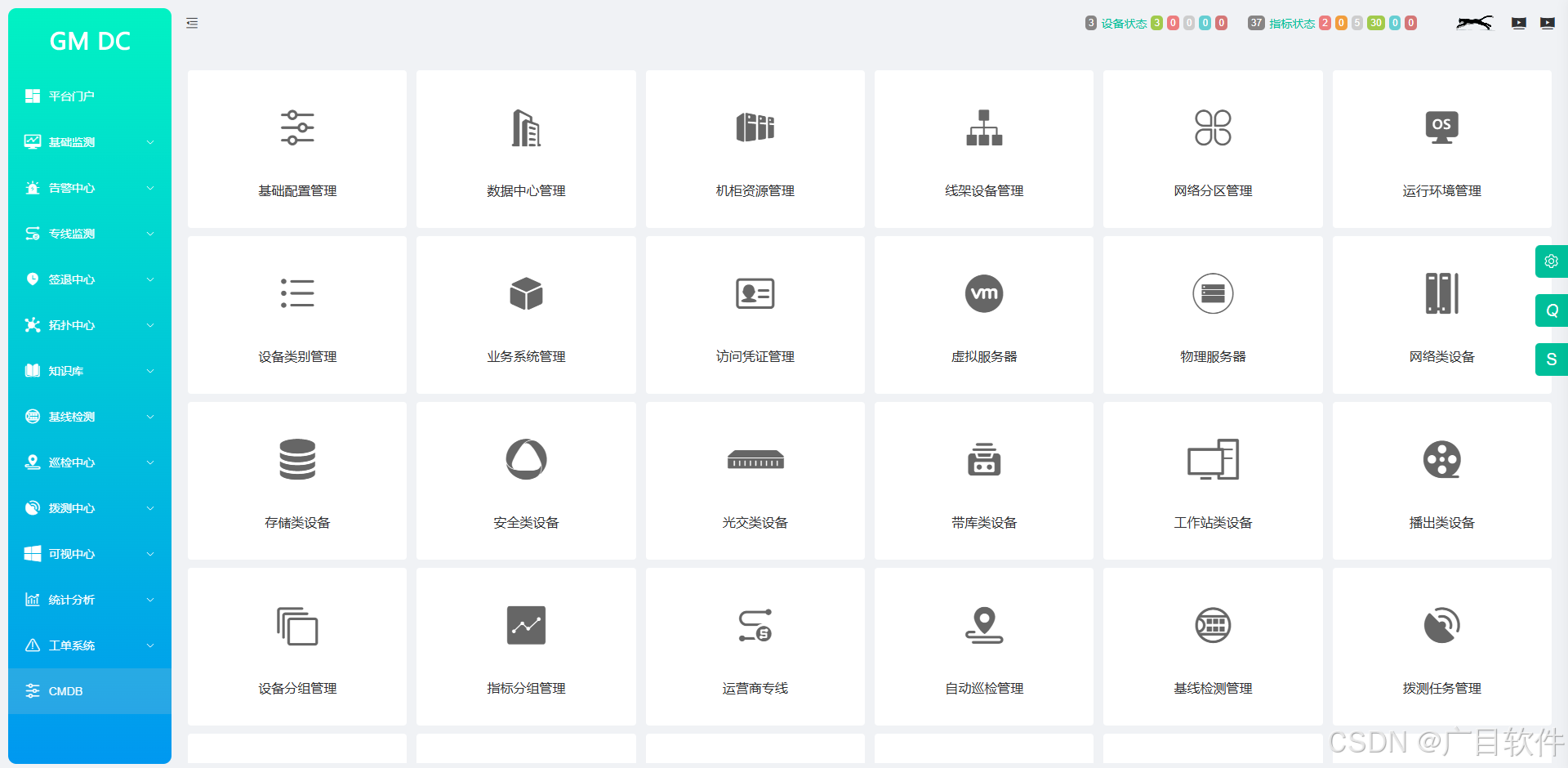Open 设备类别管理 list icon card
Image resolution: width=1568 pixels, height=768 pixels.
(x=297, y=315)
